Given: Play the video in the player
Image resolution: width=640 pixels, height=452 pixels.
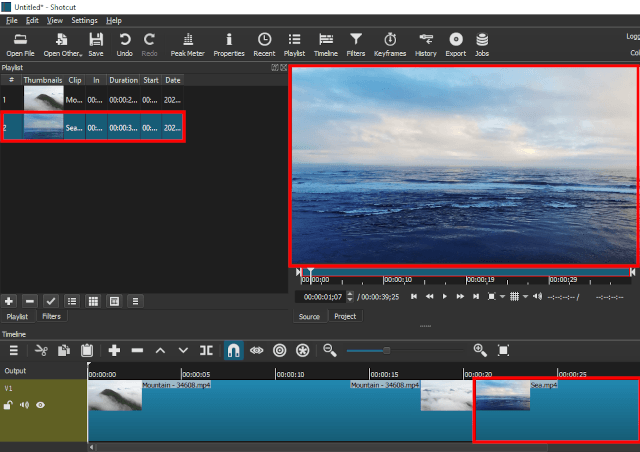Looking at the screenshot, I should [445, 296].
